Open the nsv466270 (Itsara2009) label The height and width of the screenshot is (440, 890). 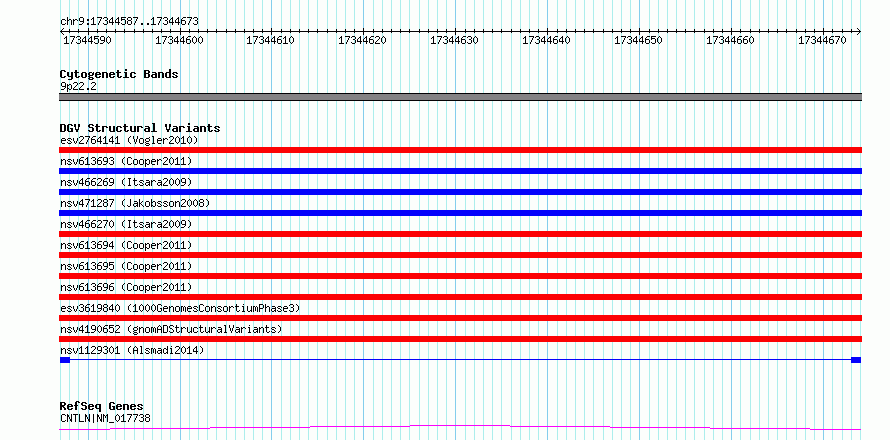click(x=126, y=224)
